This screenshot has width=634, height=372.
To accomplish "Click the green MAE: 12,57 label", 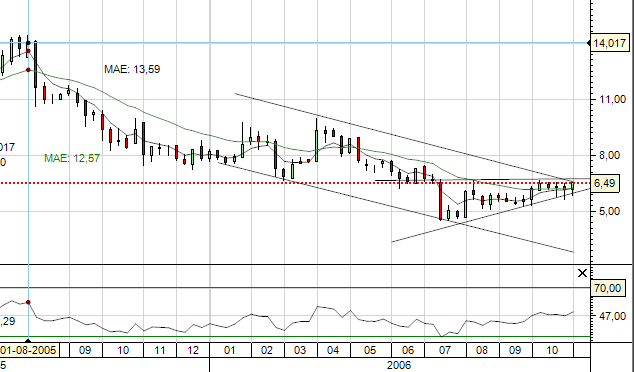I will (x=72, y=158).
